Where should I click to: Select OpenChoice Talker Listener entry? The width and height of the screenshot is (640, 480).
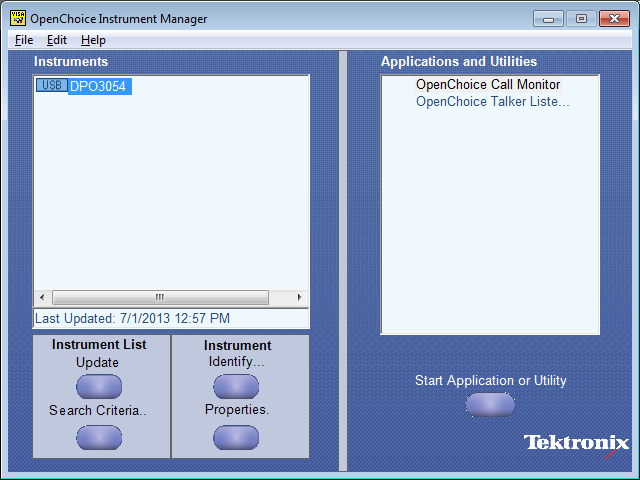pos(492,101)
